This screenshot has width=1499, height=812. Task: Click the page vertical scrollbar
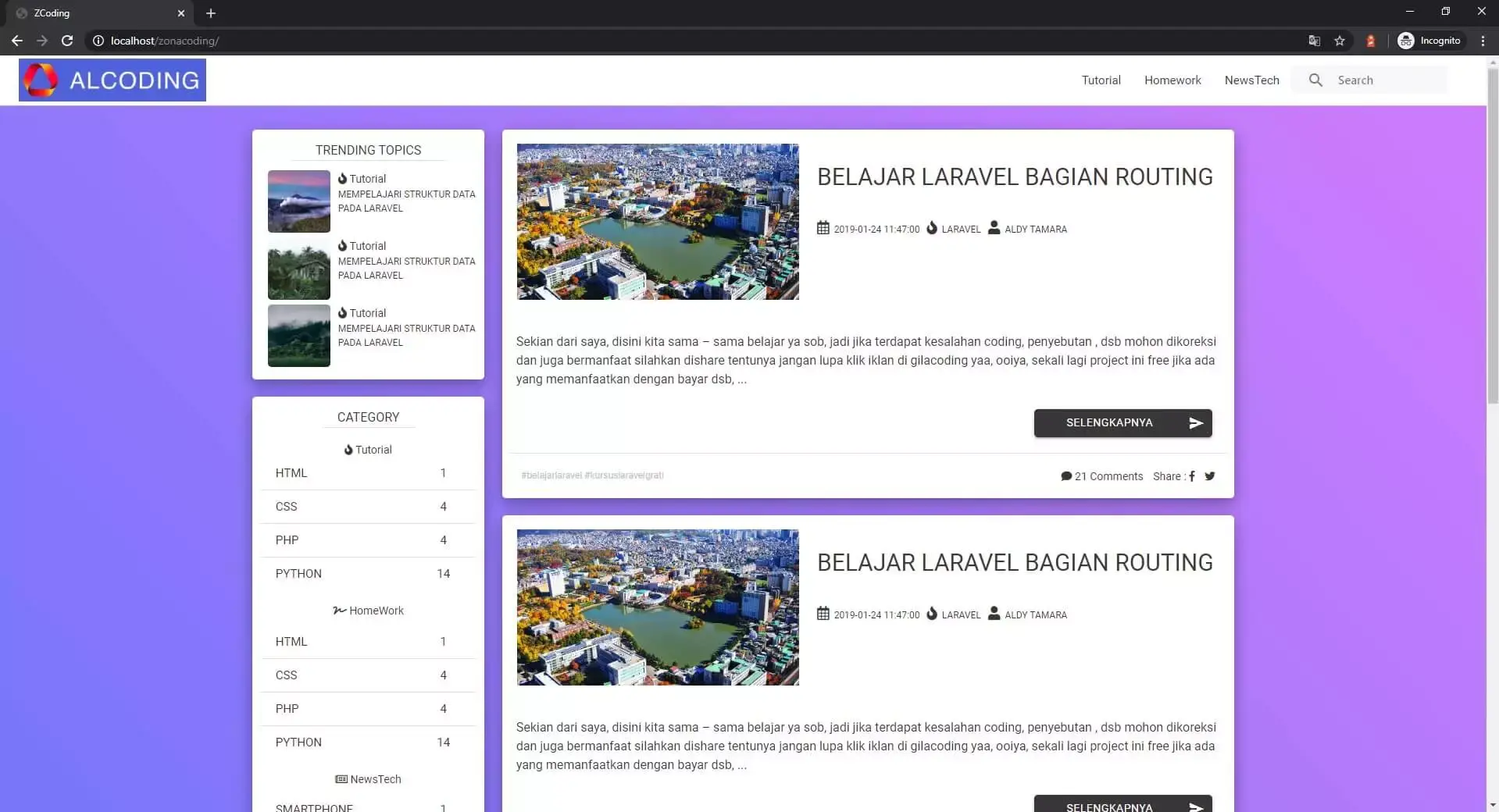1493,236
